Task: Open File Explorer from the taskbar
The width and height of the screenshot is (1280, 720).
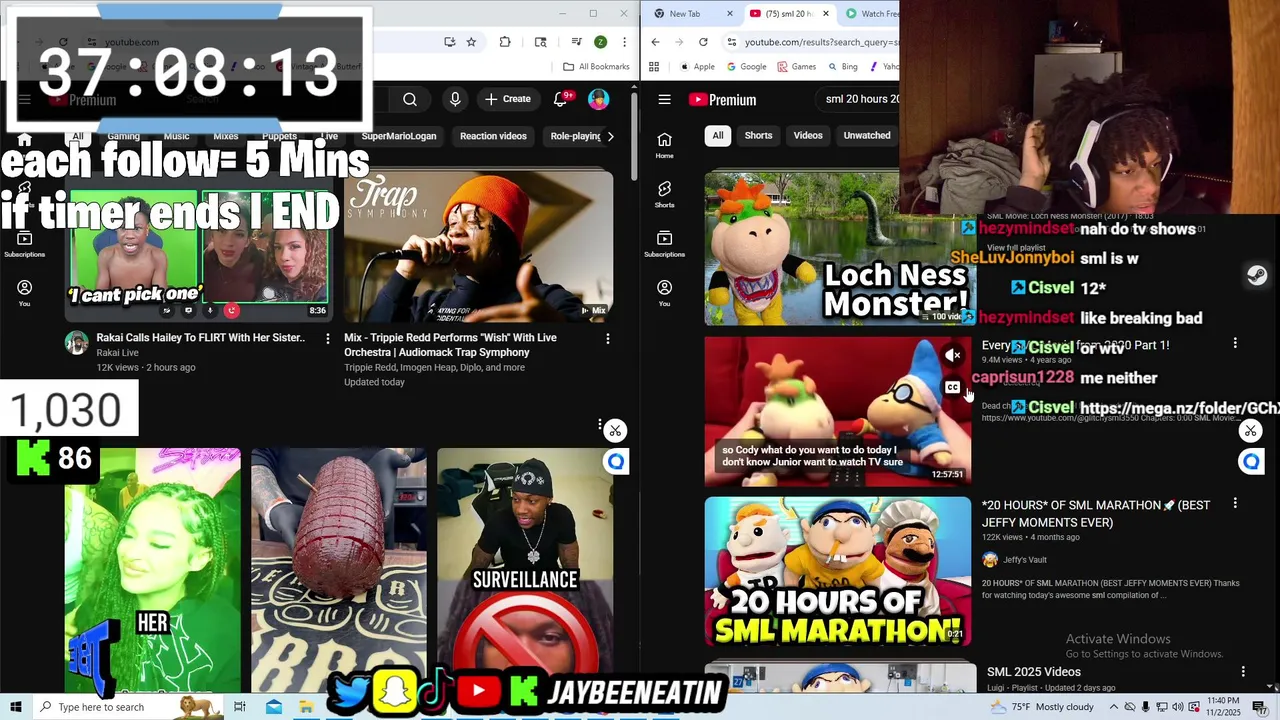Action: (x=306, y=707)
